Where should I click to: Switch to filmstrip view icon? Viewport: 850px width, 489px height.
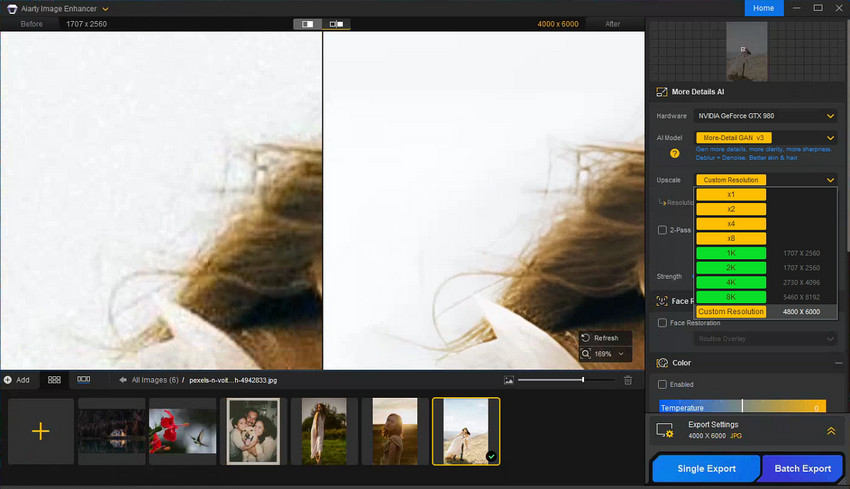pyautogui.click(x=83, y=380)
